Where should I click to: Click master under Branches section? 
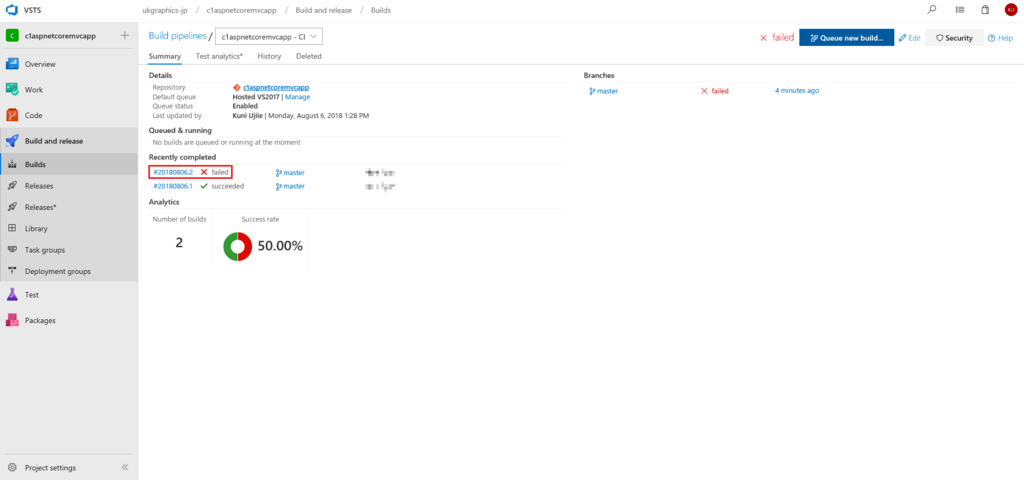[x=603, y=91]
